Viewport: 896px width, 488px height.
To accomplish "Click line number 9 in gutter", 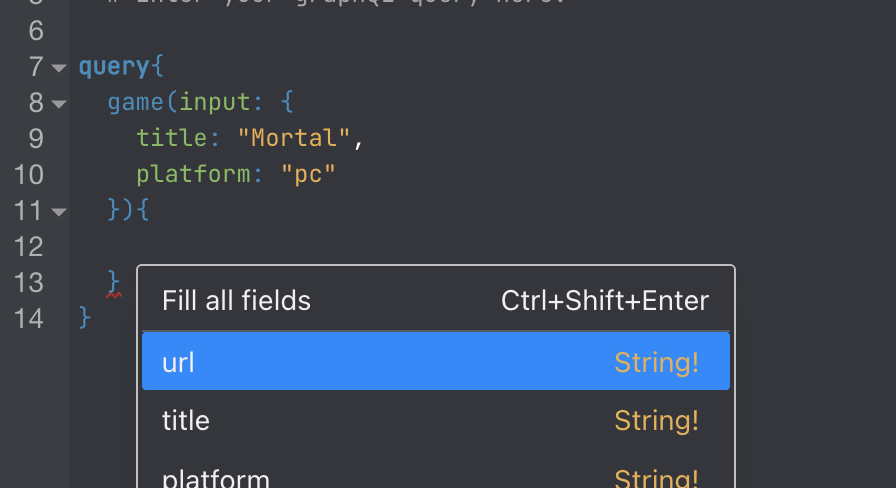I will [36, 139].
